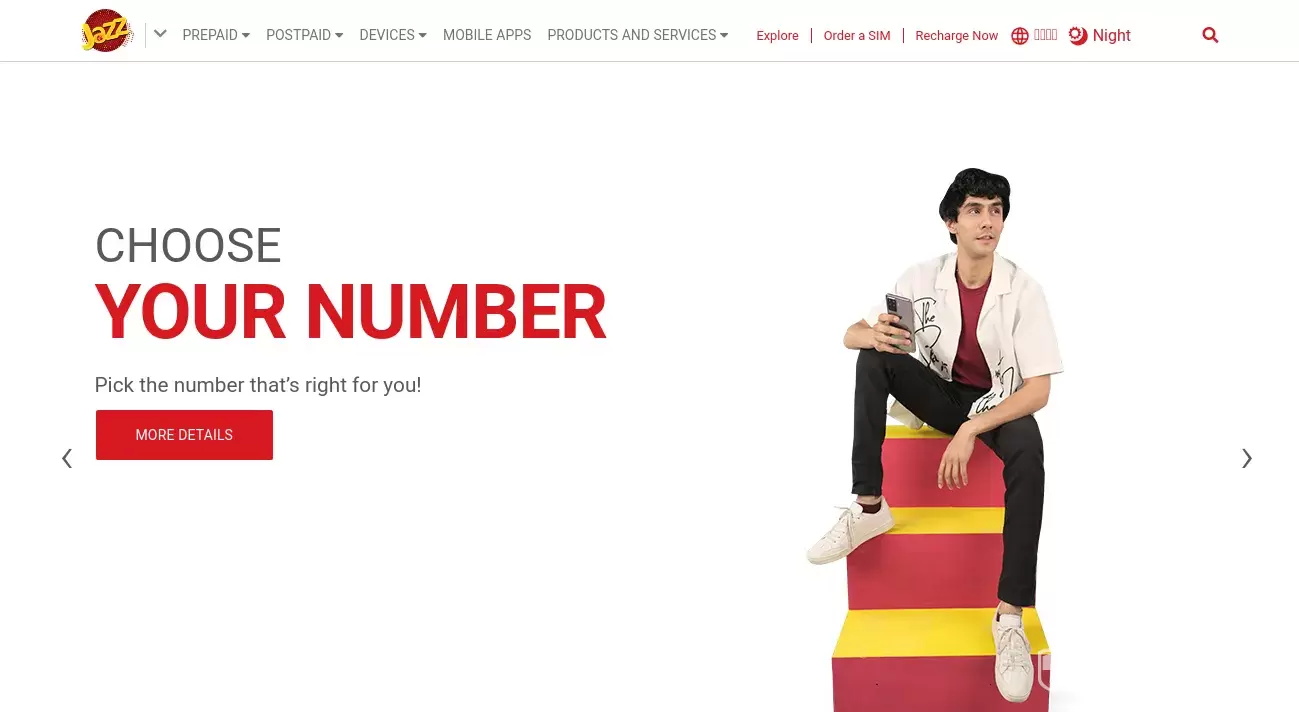The image size is (1299, 712).
Task: Expand Products and Services menu
Action: (x=638, y=35)
